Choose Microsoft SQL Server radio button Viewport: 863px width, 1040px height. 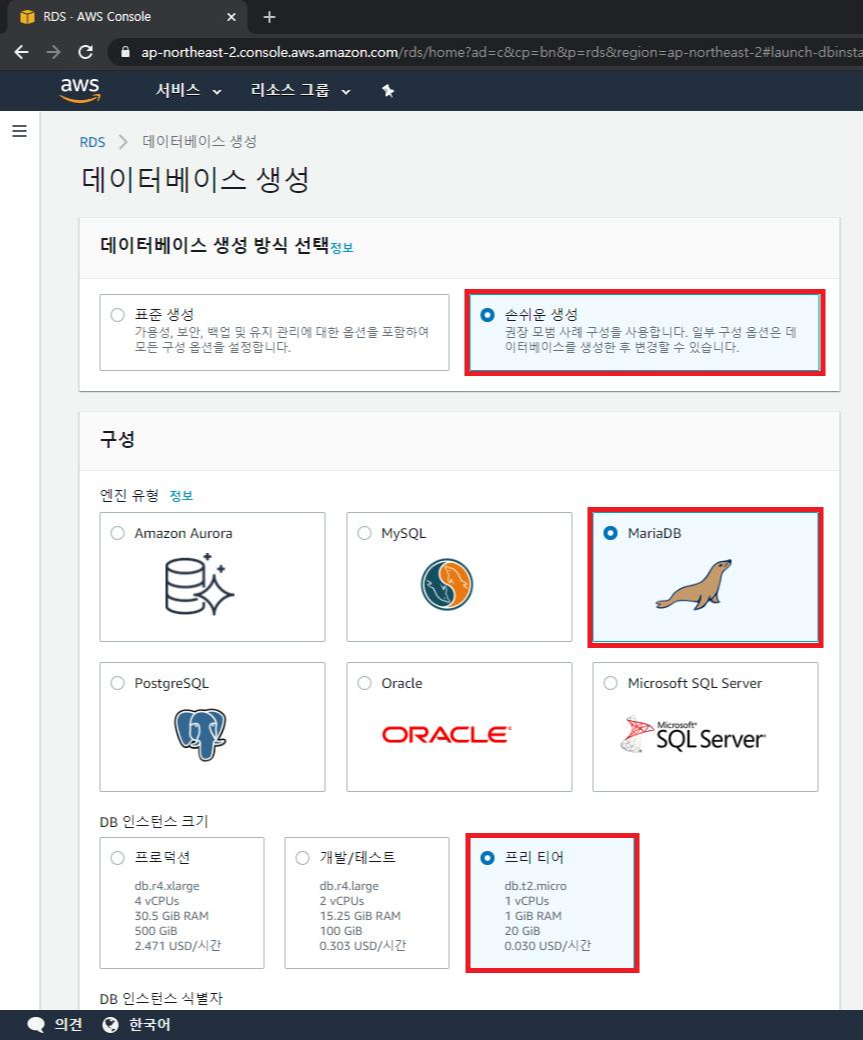610,683
